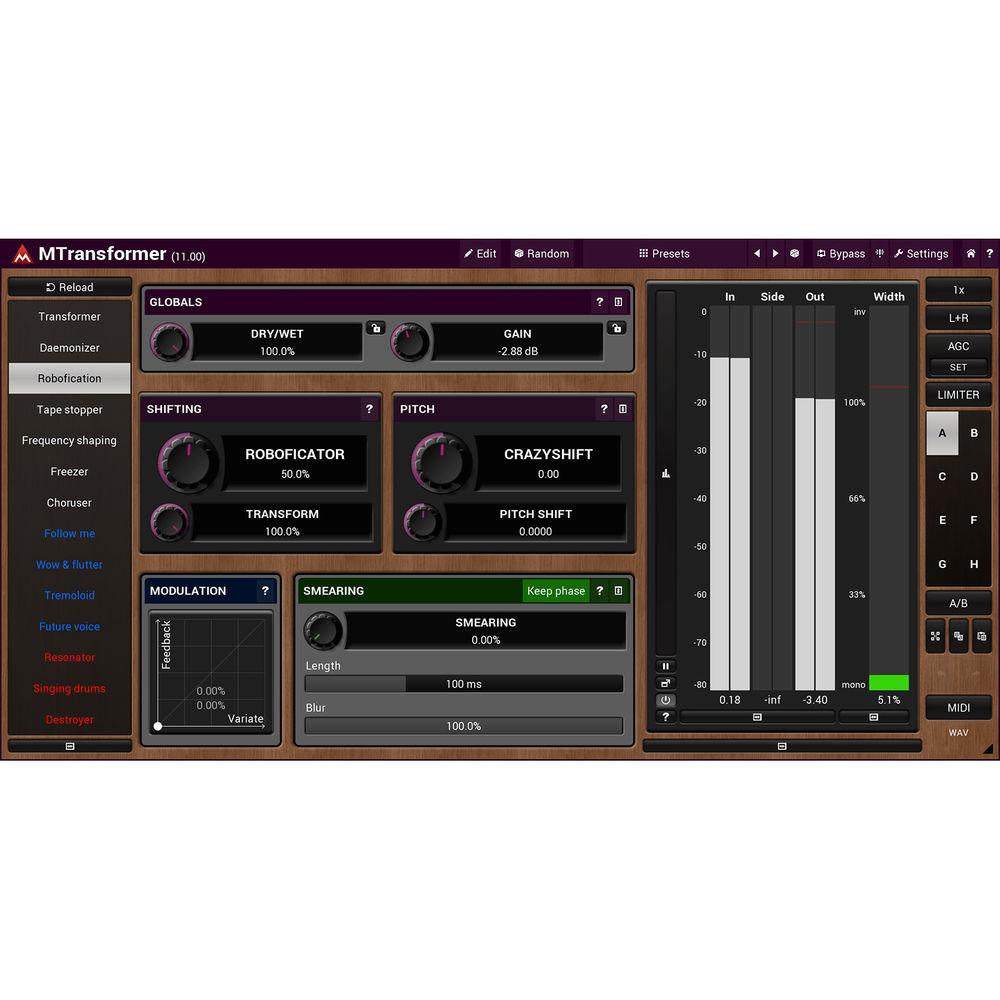Open the Presets browser
Image resolution: width=1000 pixels, height=1000 pixels.
pos(666,253)
